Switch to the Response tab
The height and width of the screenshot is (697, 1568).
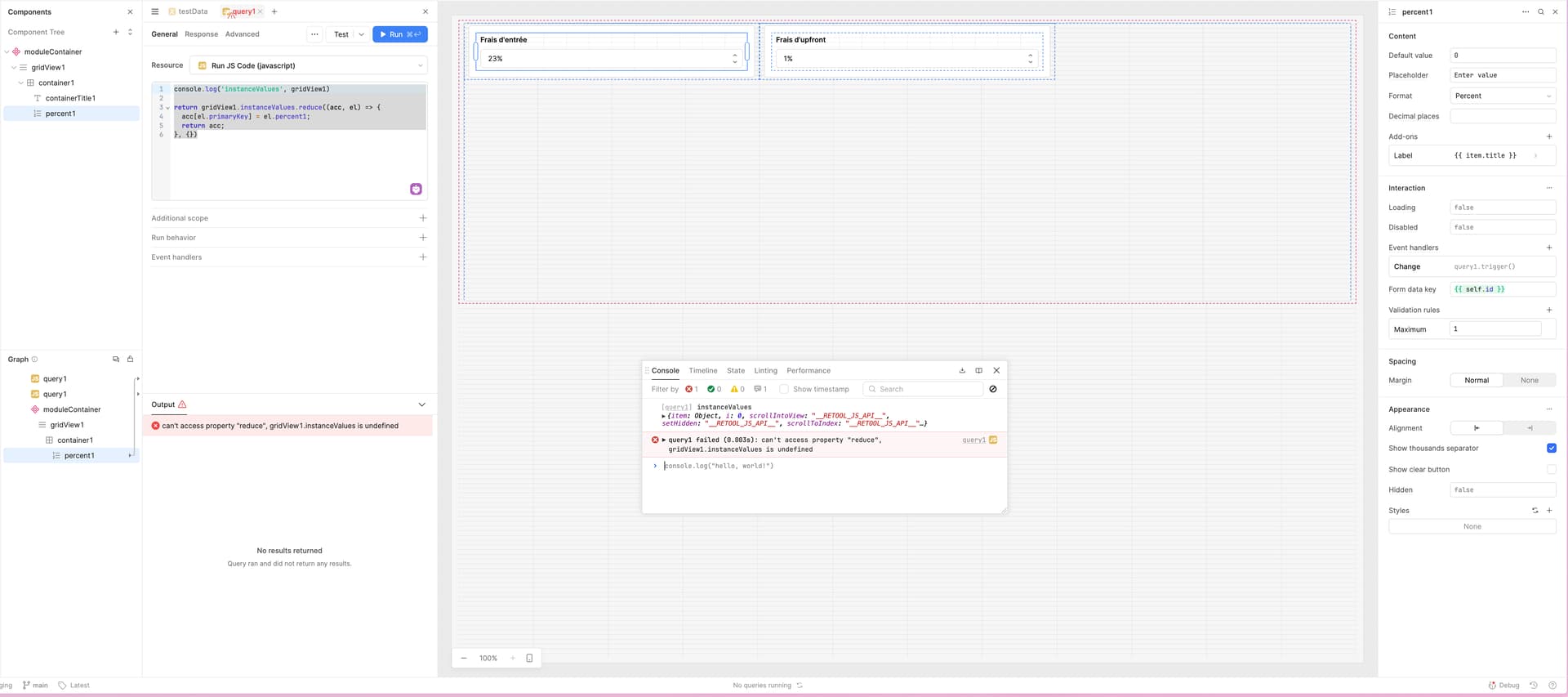pos(201,34)
